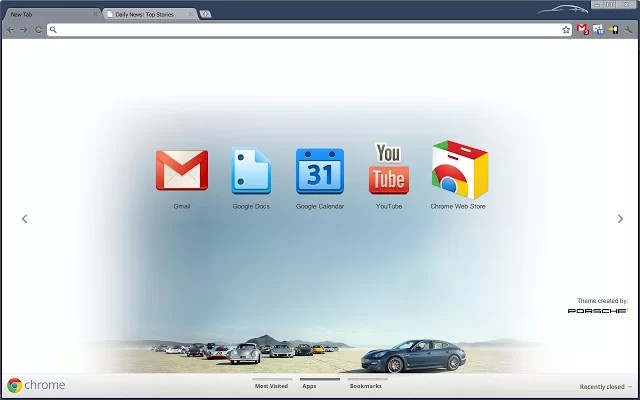Show the previous apps page with left arrow

point(24,219)
